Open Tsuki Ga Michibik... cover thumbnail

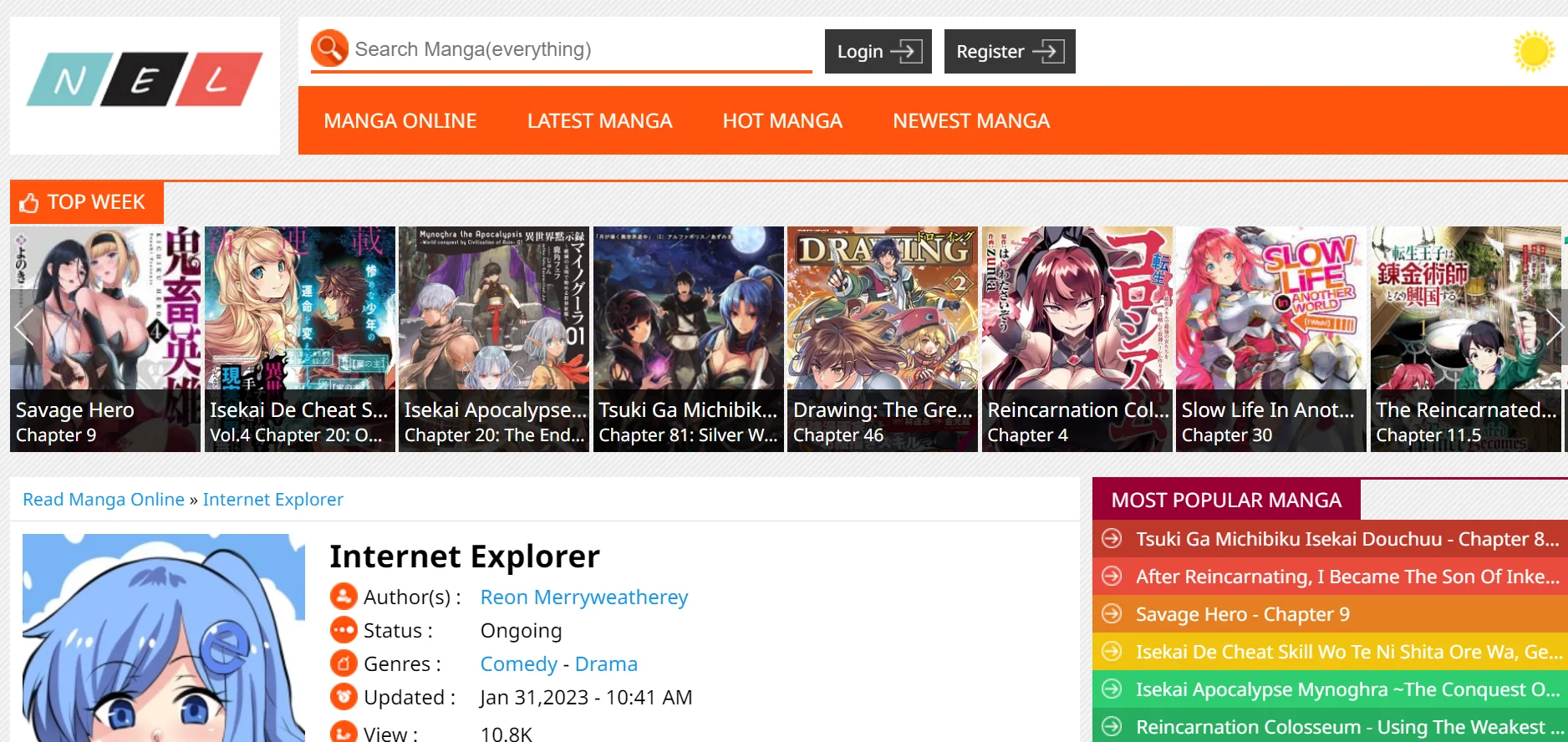click(x=689, y=339)
